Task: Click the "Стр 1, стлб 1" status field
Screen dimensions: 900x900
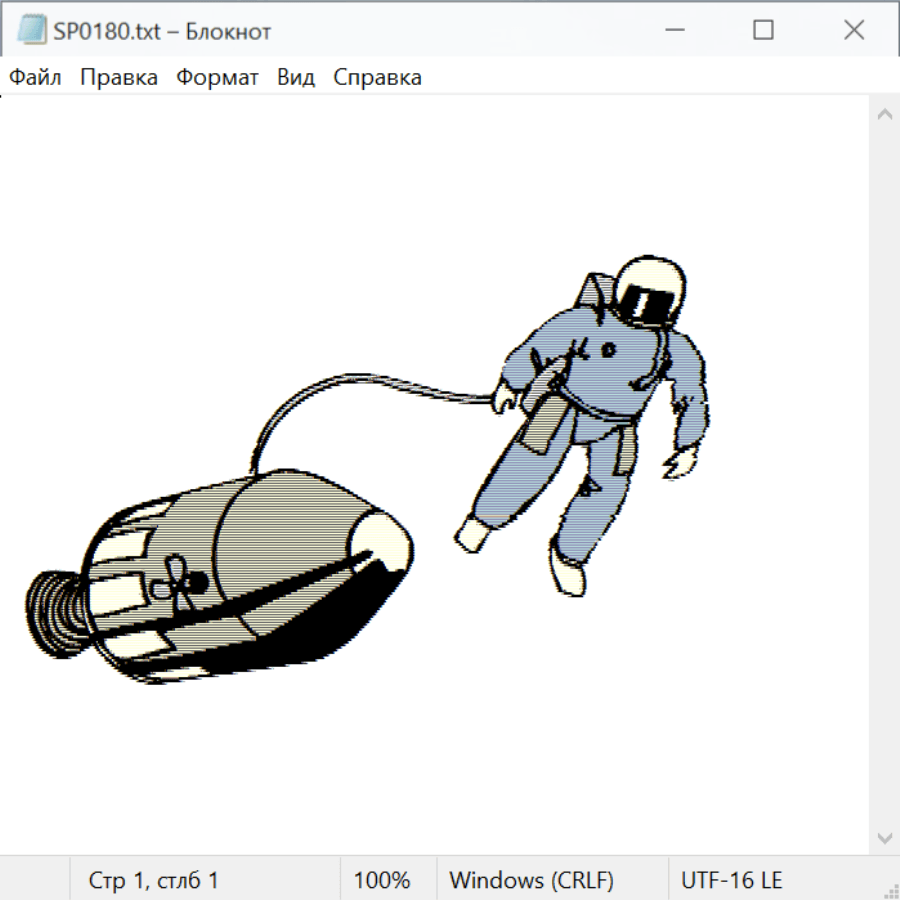Action: pyautogui.click(x=153, y=880)
